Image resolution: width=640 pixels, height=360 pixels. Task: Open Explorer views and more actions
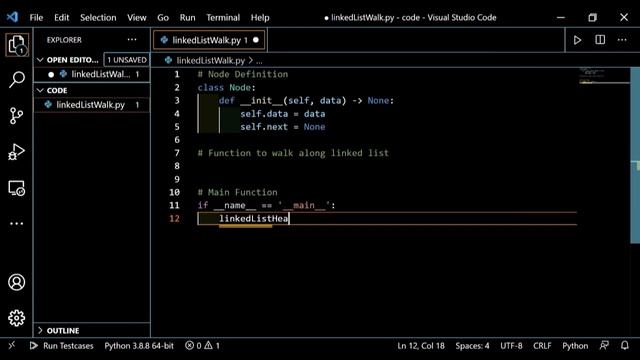pyautogui.click(x=132, y=40)
